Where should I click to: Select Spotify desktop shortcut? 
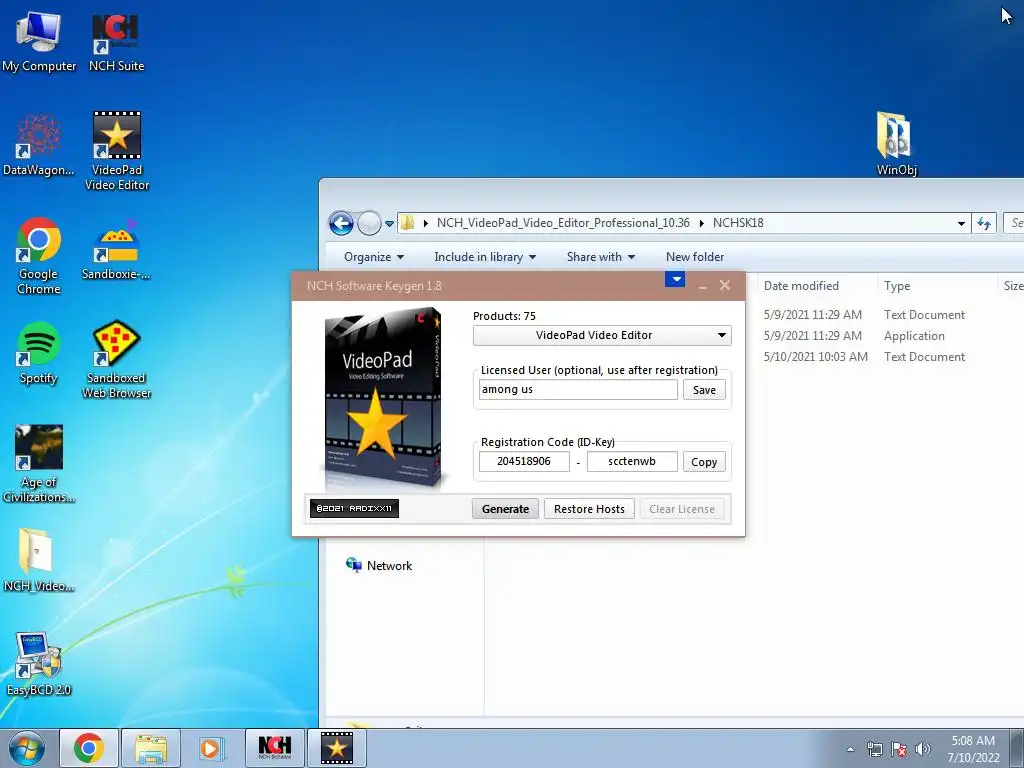click(39, 353)
